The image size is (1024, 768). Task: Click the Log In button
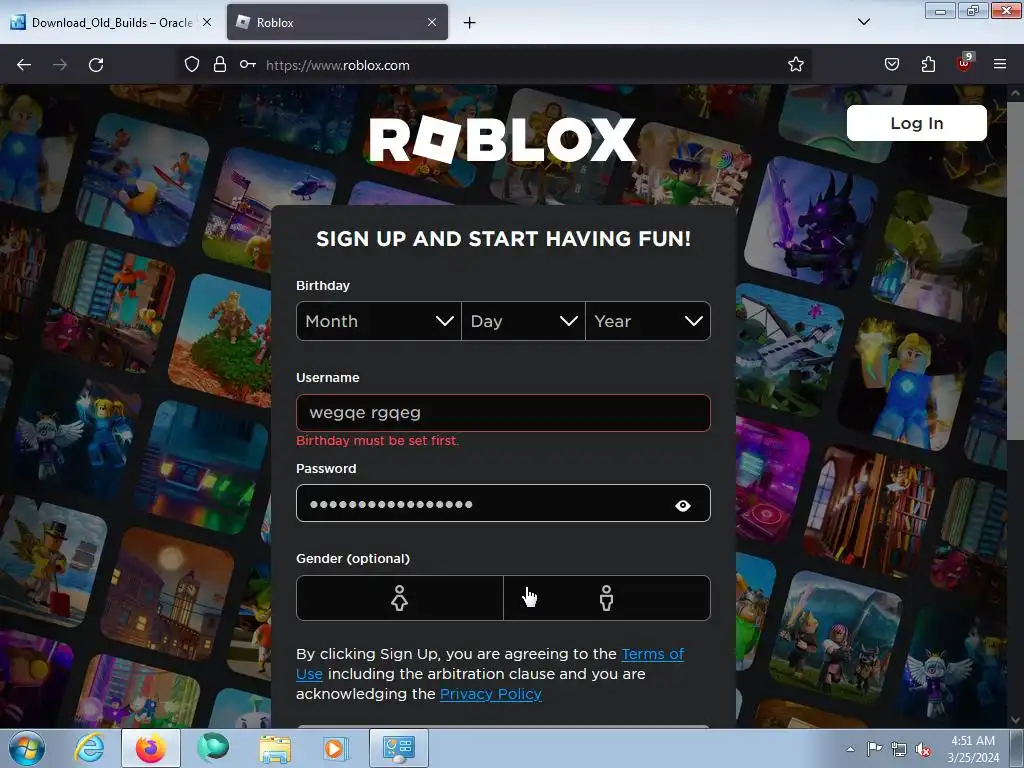click(916, 123)
